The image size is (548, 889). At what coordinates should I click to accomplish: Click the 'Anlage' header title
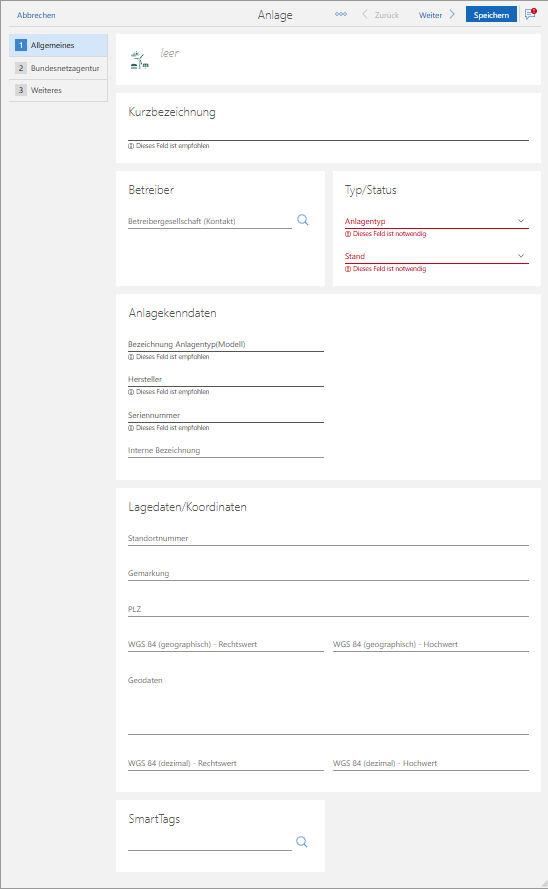[275, 15]
